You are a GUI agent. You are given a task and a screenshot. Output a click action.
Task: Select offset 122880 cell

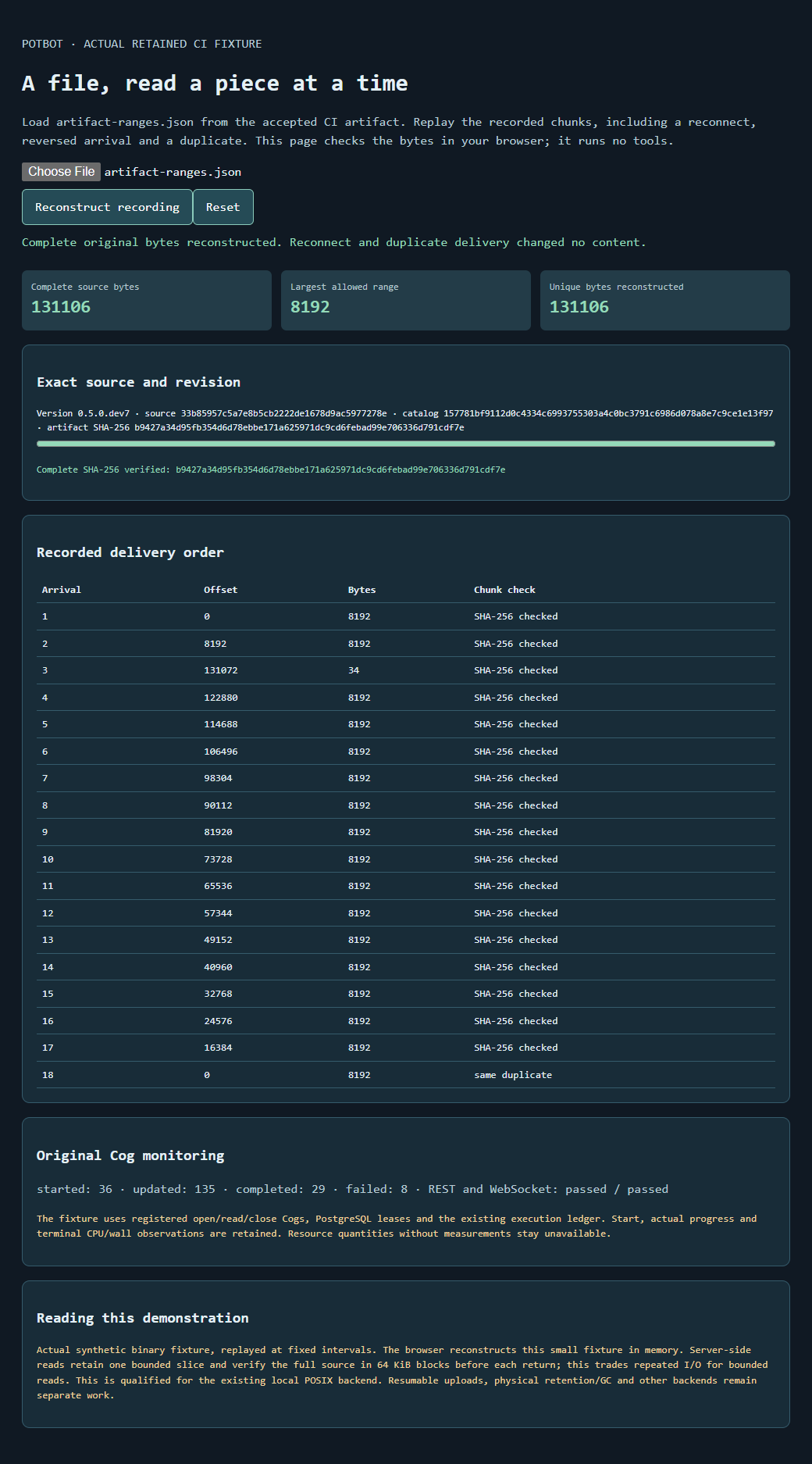[x=221, y=698]
